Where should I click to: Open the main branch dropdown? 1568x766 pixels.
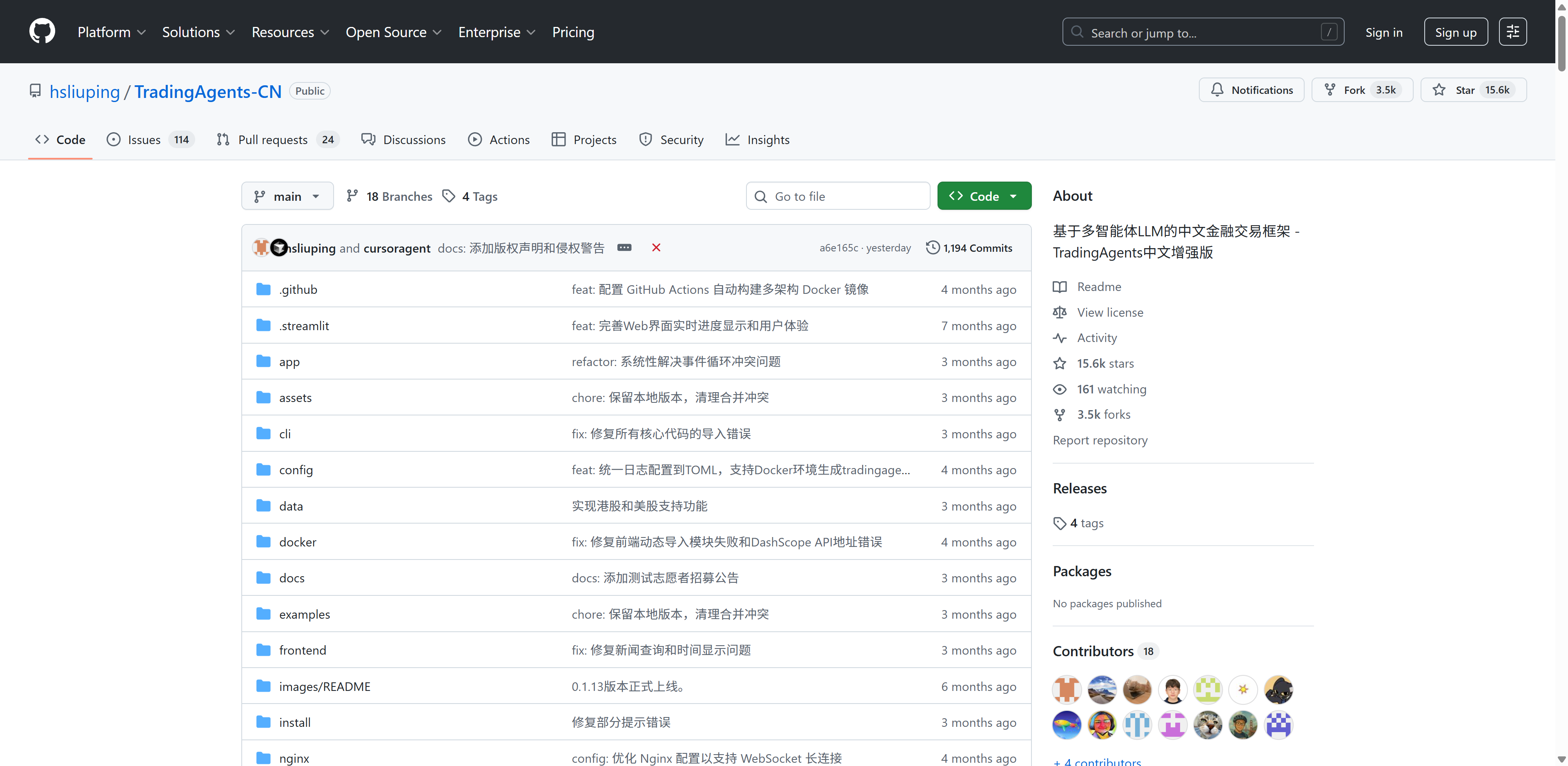287,196
